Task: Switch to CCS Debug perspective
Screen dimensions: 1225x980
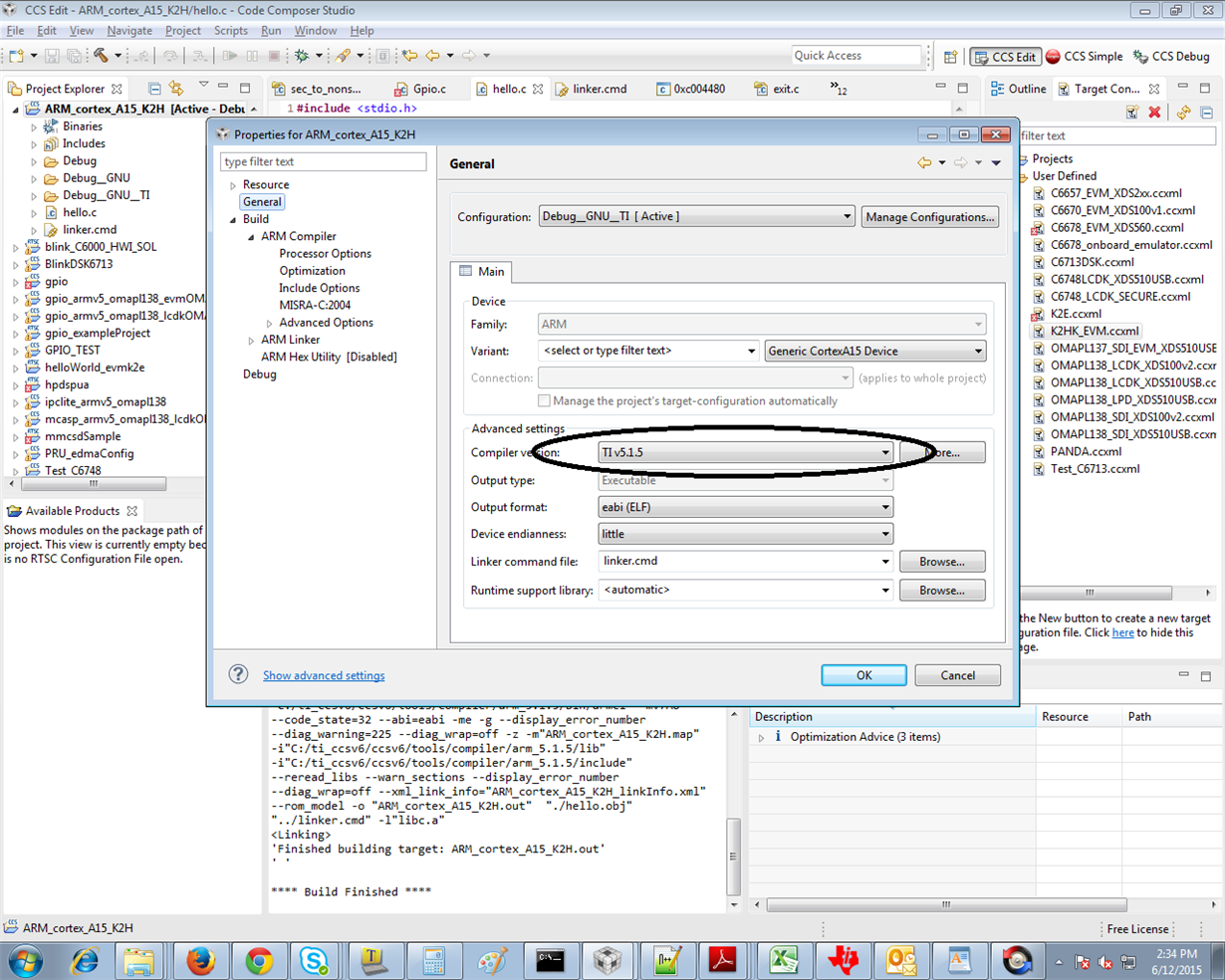Action: coord(1171,57)
